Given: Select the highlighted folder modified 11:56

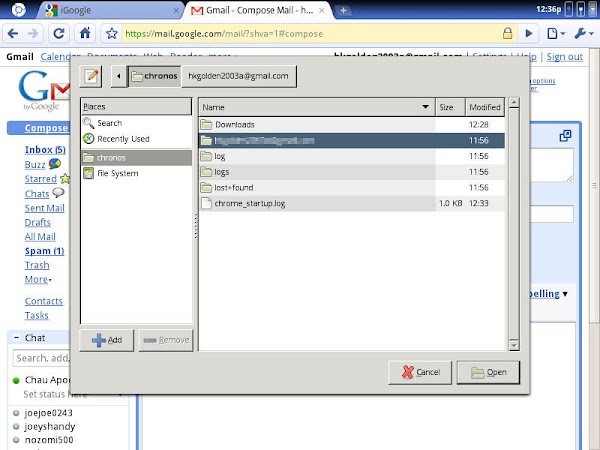Looking at the screenshot, I should click(x=351, y=140).
